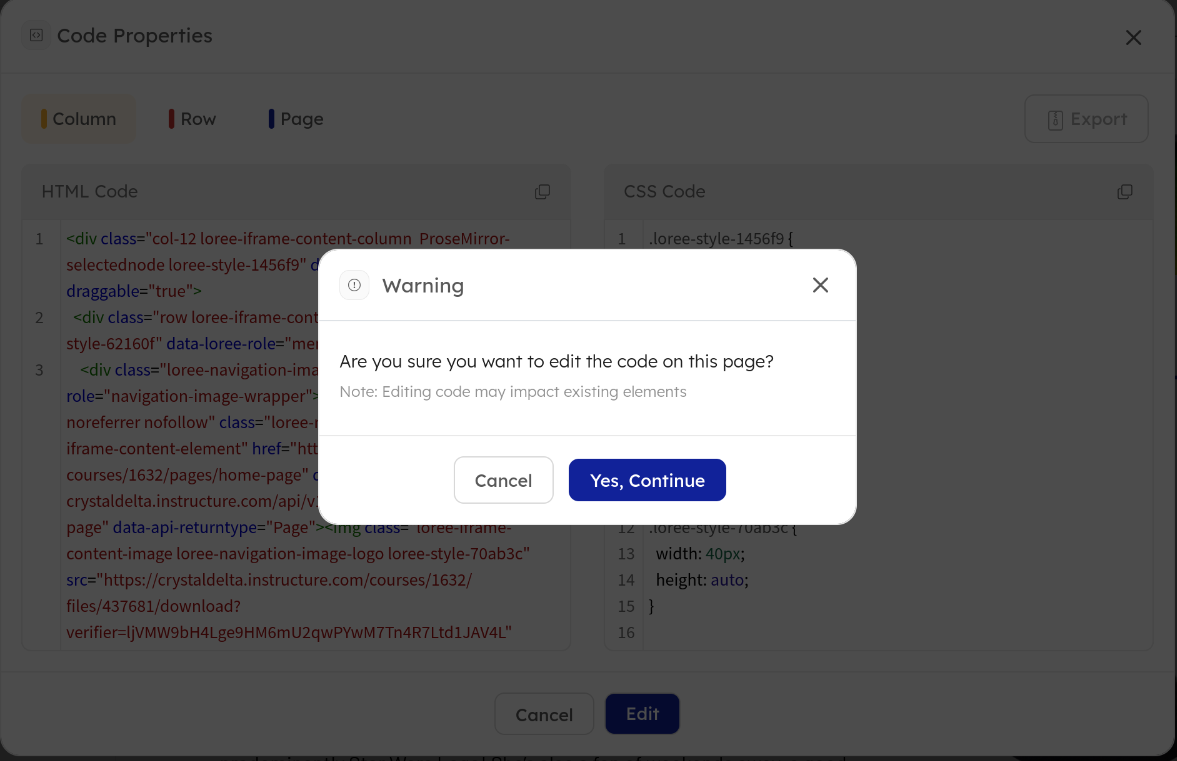Copy the CSS Code panel contents
This screenshot has width=1177, height=761.
(x=1125, y=191)
